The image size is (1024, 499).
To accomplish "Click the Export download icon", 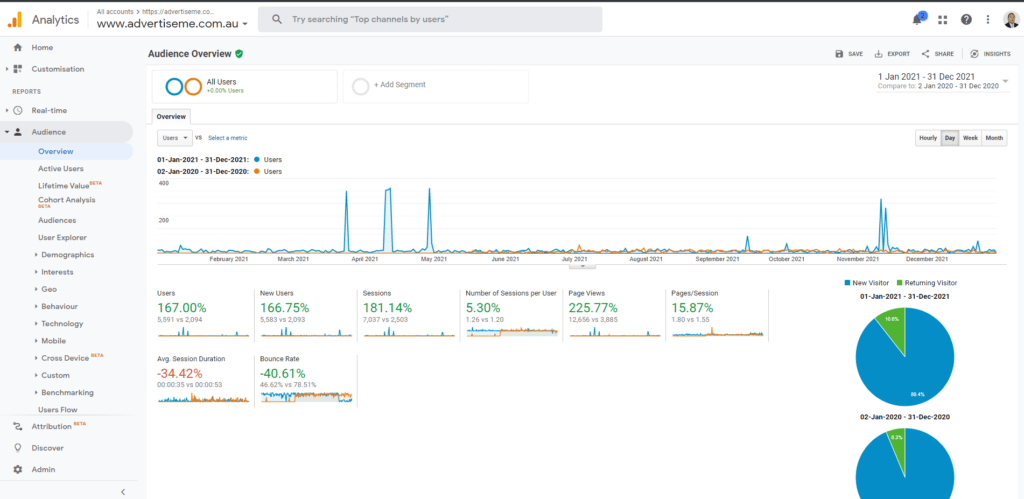I will click(878, 54).
